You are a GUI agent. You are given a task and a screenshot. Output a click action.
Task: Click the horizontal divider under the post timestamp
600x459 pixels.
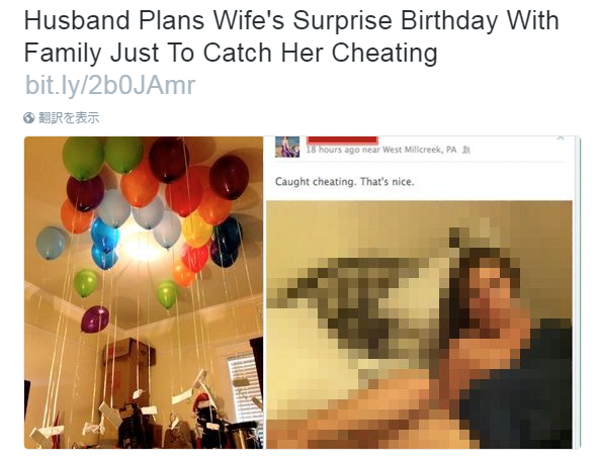420,162
